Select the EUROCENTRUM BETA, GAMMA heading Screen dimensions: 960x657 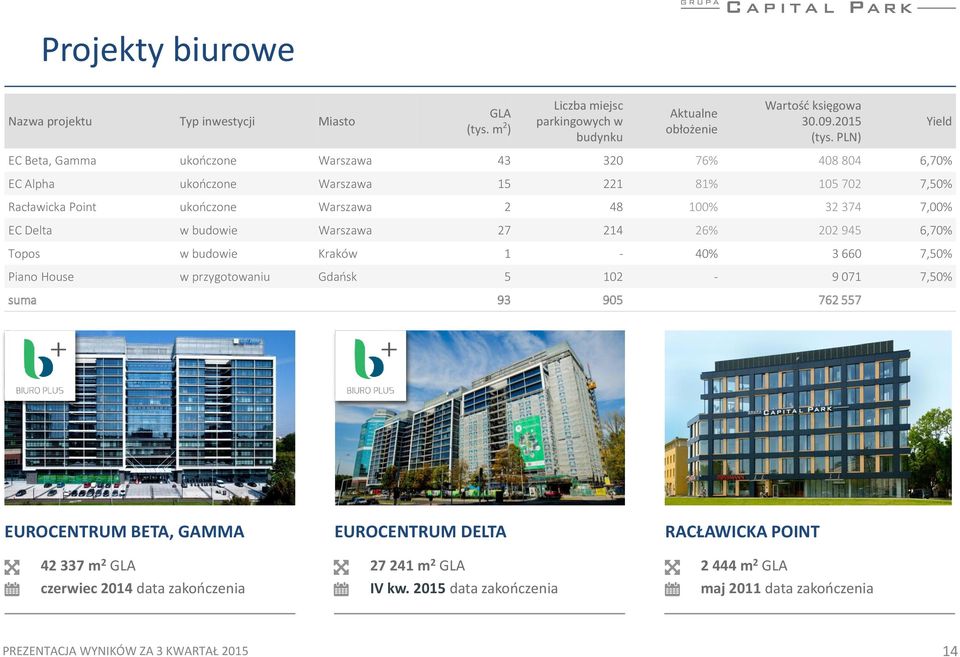[124, 531]
